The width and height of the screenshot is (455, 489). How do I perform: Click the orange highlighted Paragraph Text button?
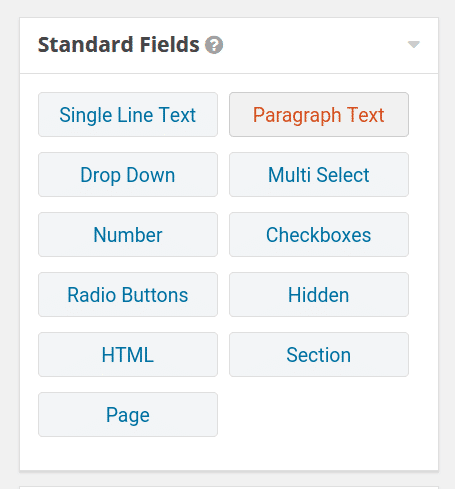pos(319,115)
